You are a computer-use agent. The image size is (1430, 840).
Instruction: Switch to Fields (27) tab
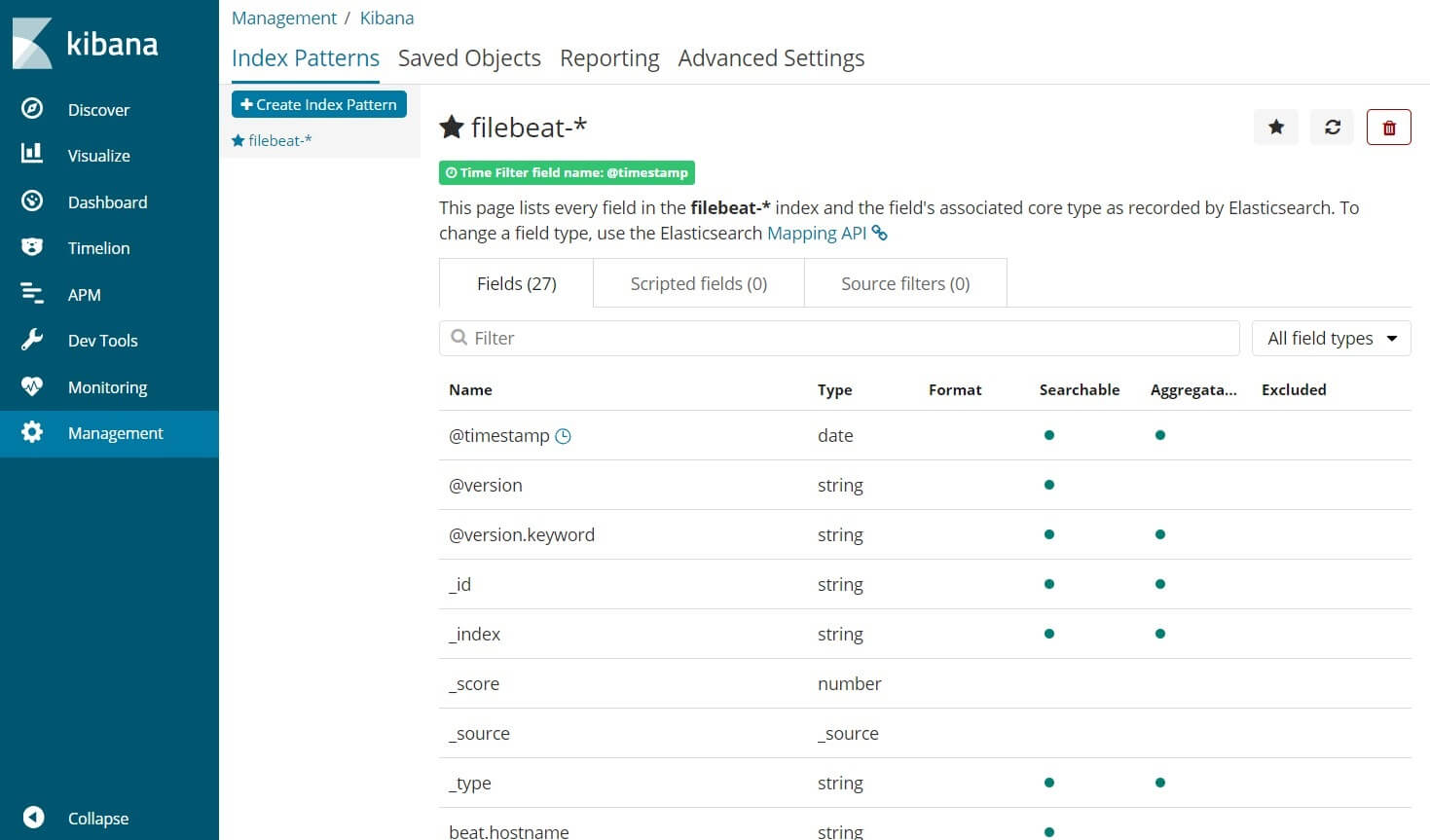[x=516, y=283]
